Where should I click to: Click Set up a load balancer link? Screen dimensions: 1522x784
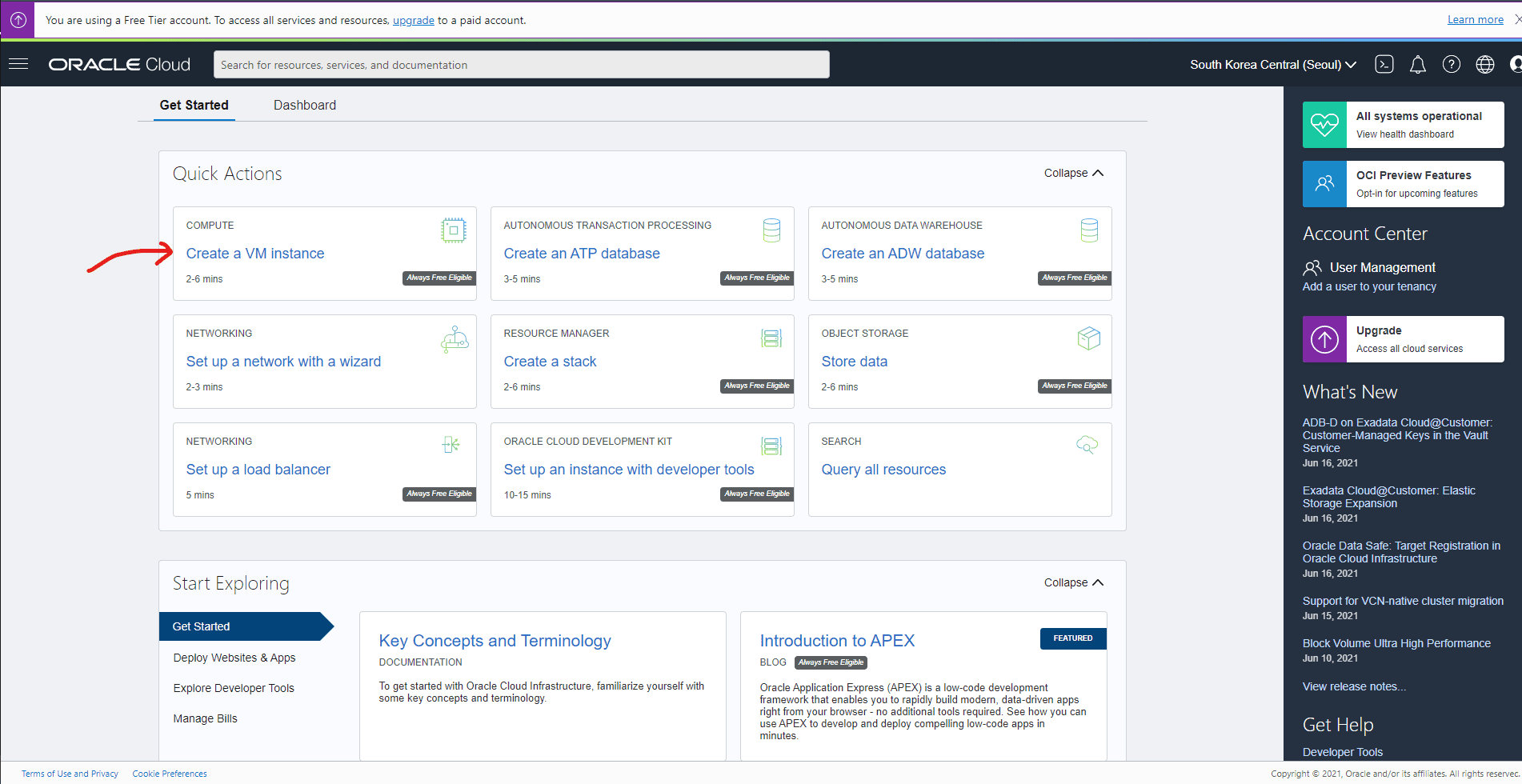click(258, 470)
